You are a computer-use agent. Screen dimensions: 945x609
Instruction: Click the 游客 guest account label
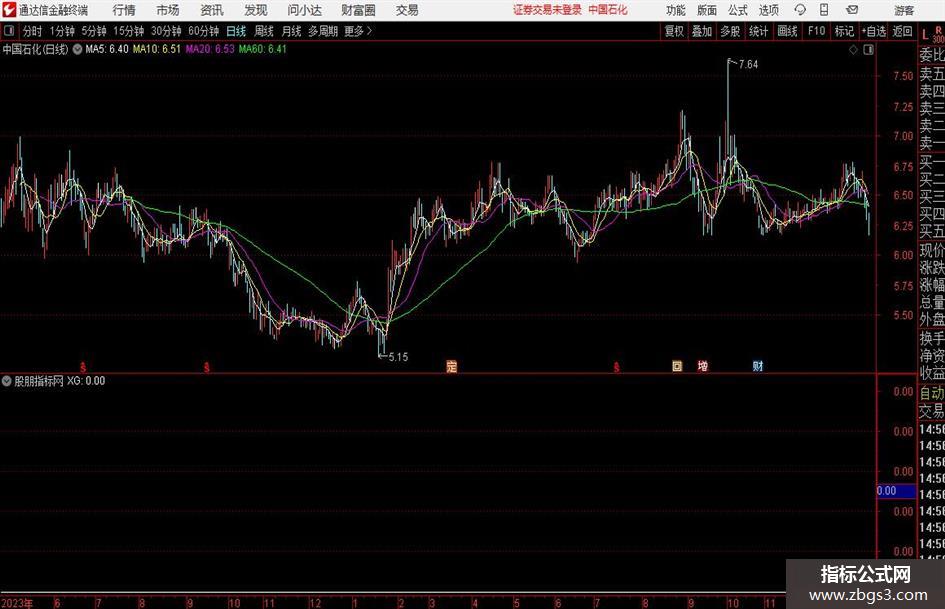coord(904,10)
